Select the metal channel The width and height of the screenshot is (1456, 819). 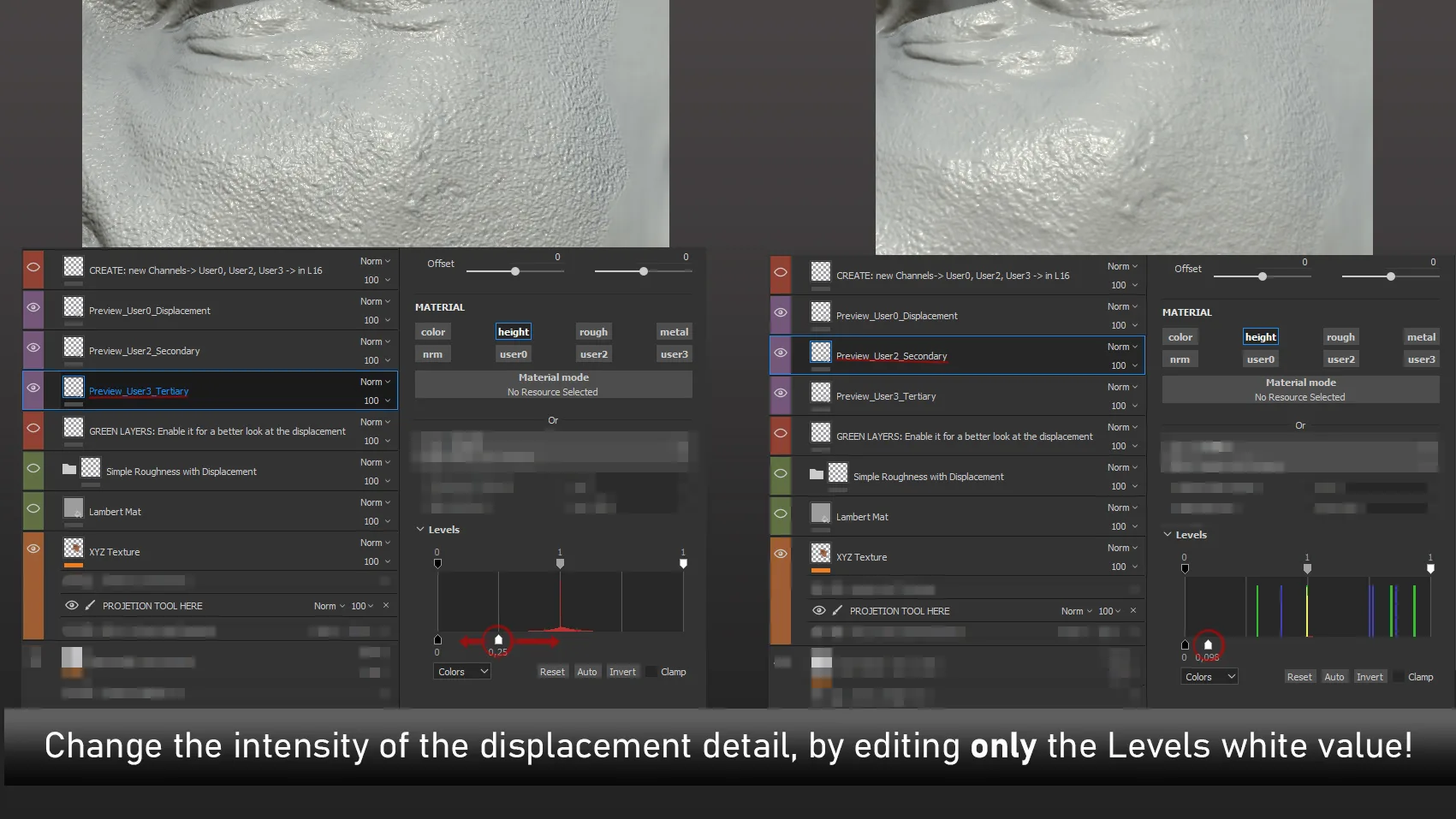coord(674,331)
